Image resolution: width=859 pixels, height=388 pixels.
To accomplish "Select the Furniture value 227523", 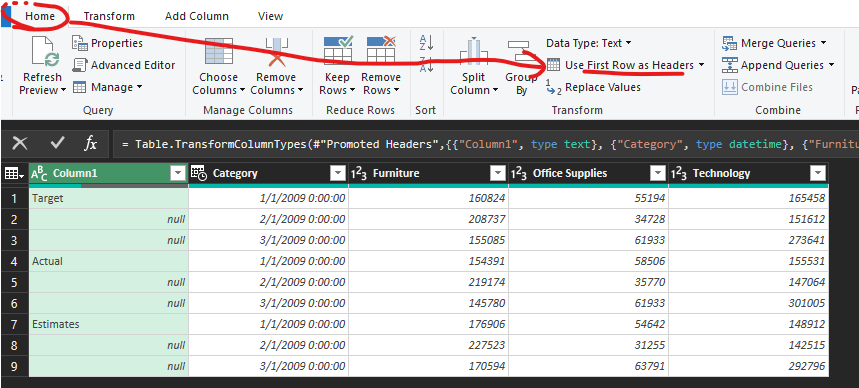I will tap(428, 345).
